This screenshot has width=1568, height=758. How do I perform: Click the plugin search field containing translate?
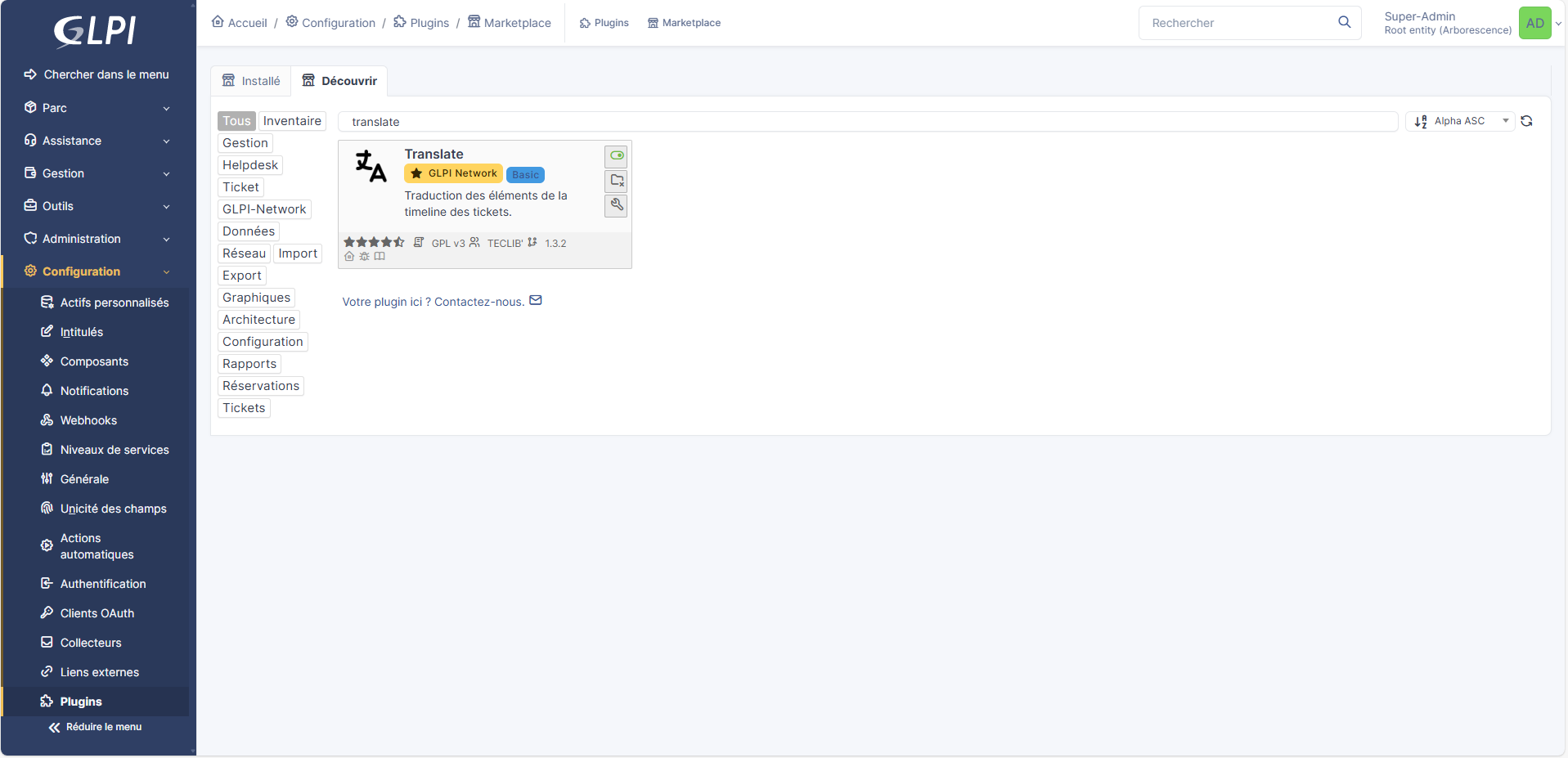click(x=867, y=122)
